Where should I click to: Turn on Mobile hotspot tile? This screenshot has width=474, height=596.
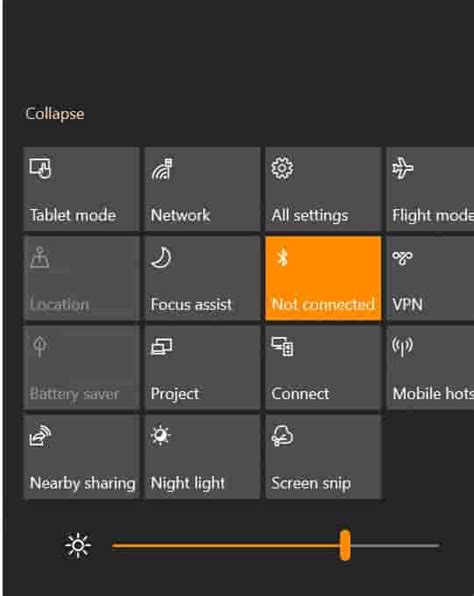tap(430, 368)
